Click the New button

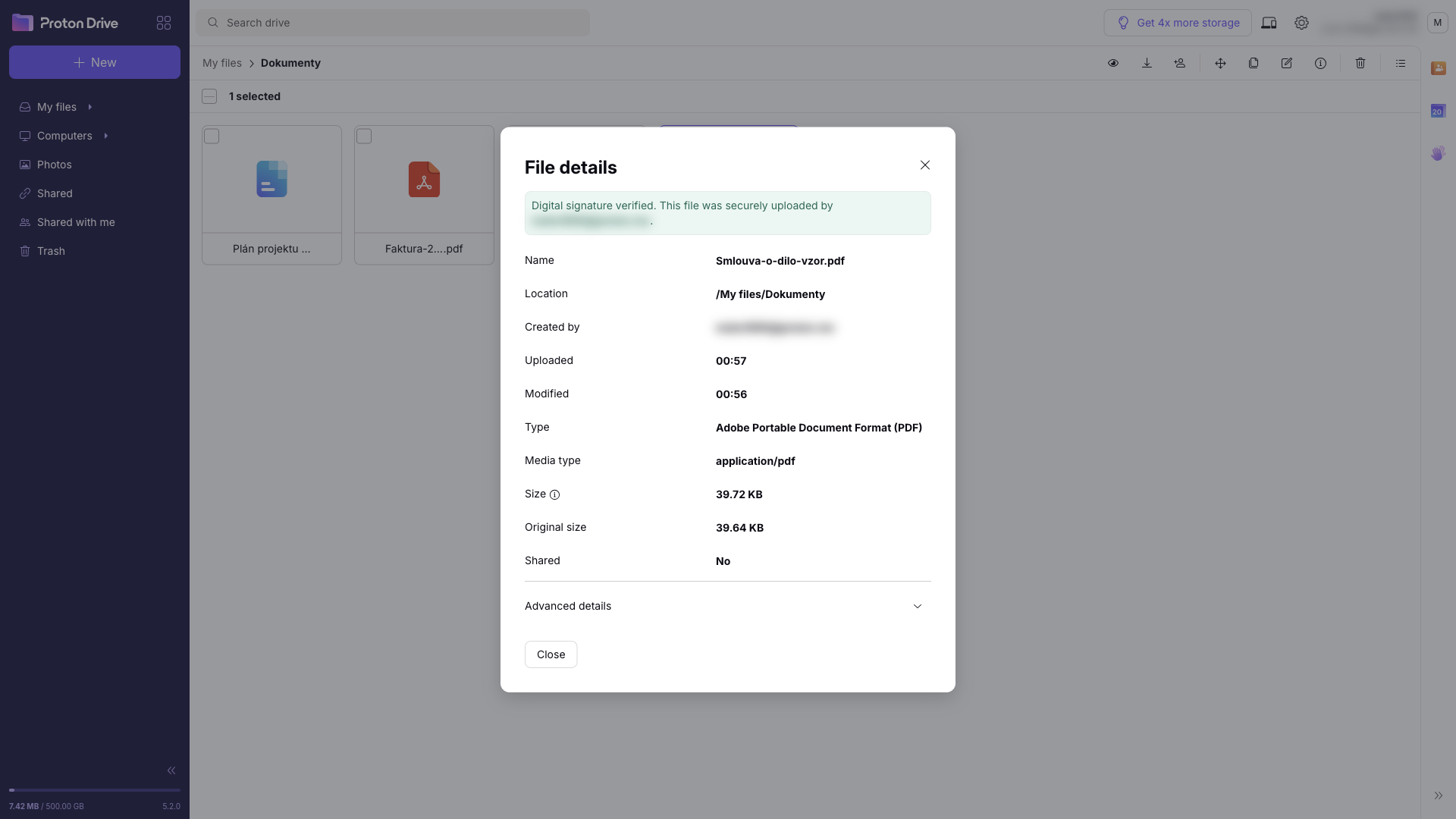pos(95,62)
